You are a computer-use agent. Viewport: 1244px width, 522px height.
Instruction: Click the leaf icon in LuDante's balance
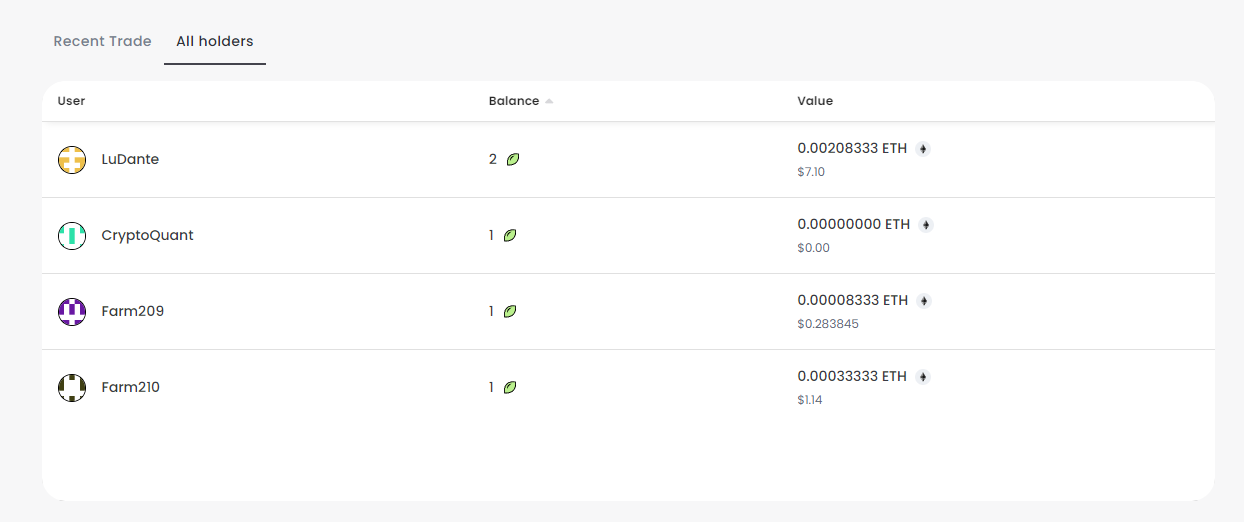pyautogui.click(x=513, y=159)
